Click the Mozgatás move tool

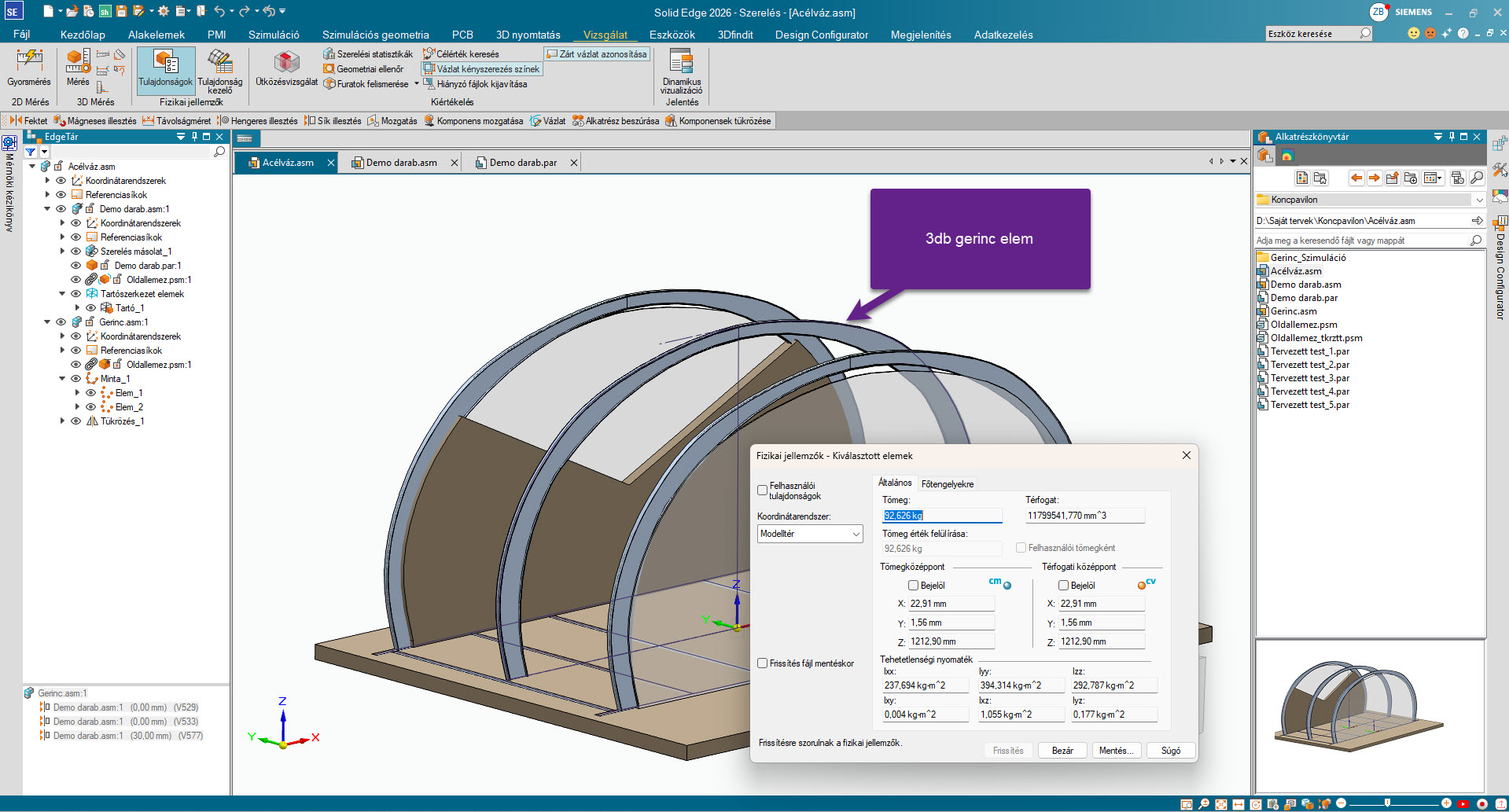point(392,121)
